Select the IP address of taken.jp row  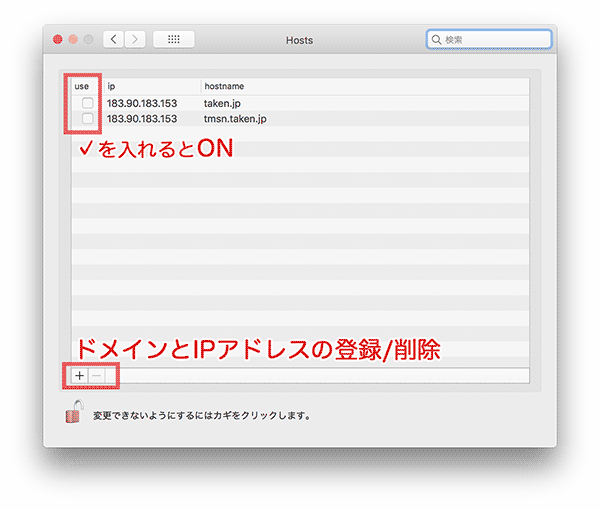point(142,103)
